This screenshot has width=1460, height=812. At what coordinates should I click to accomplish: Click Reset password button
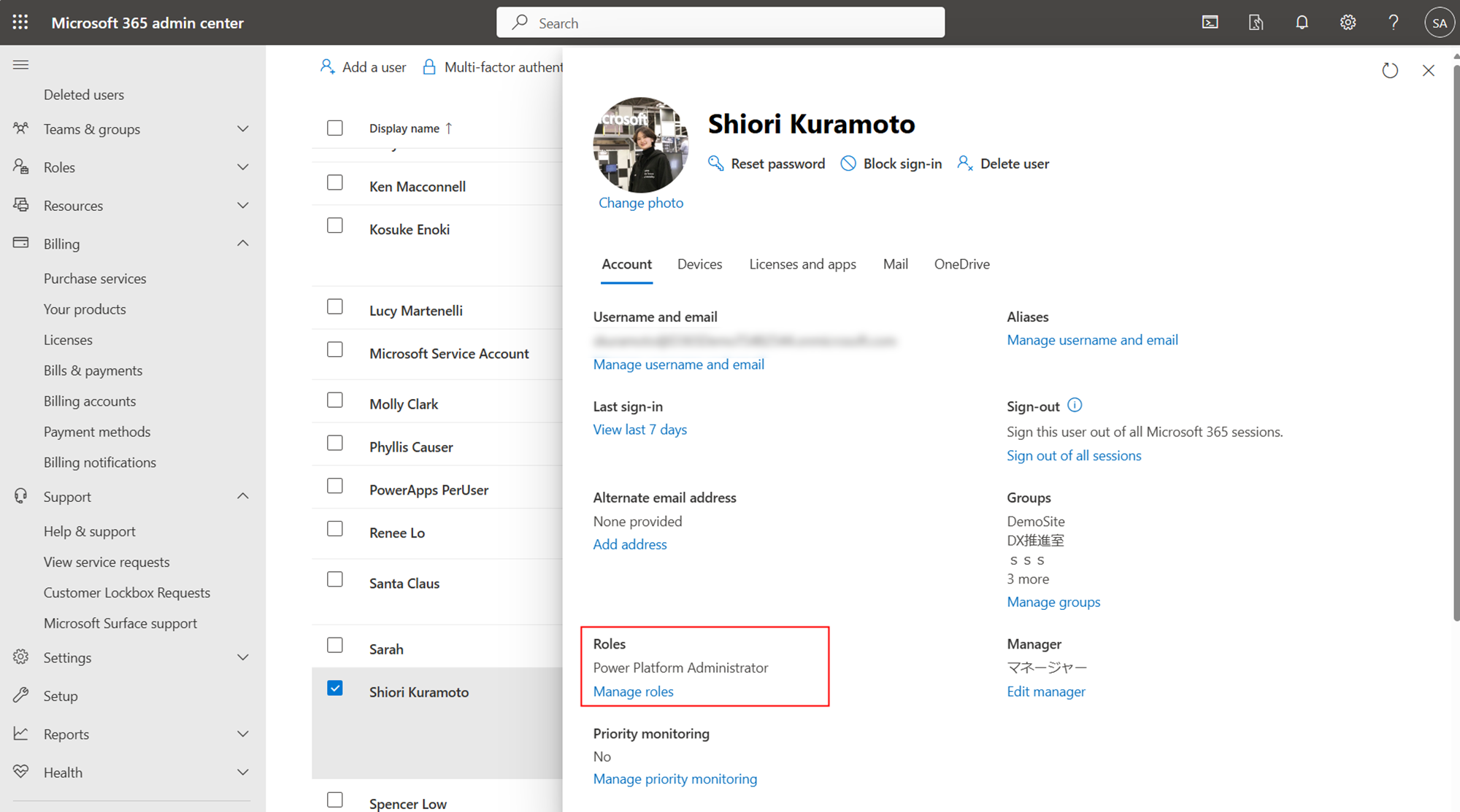coord(767,163)
